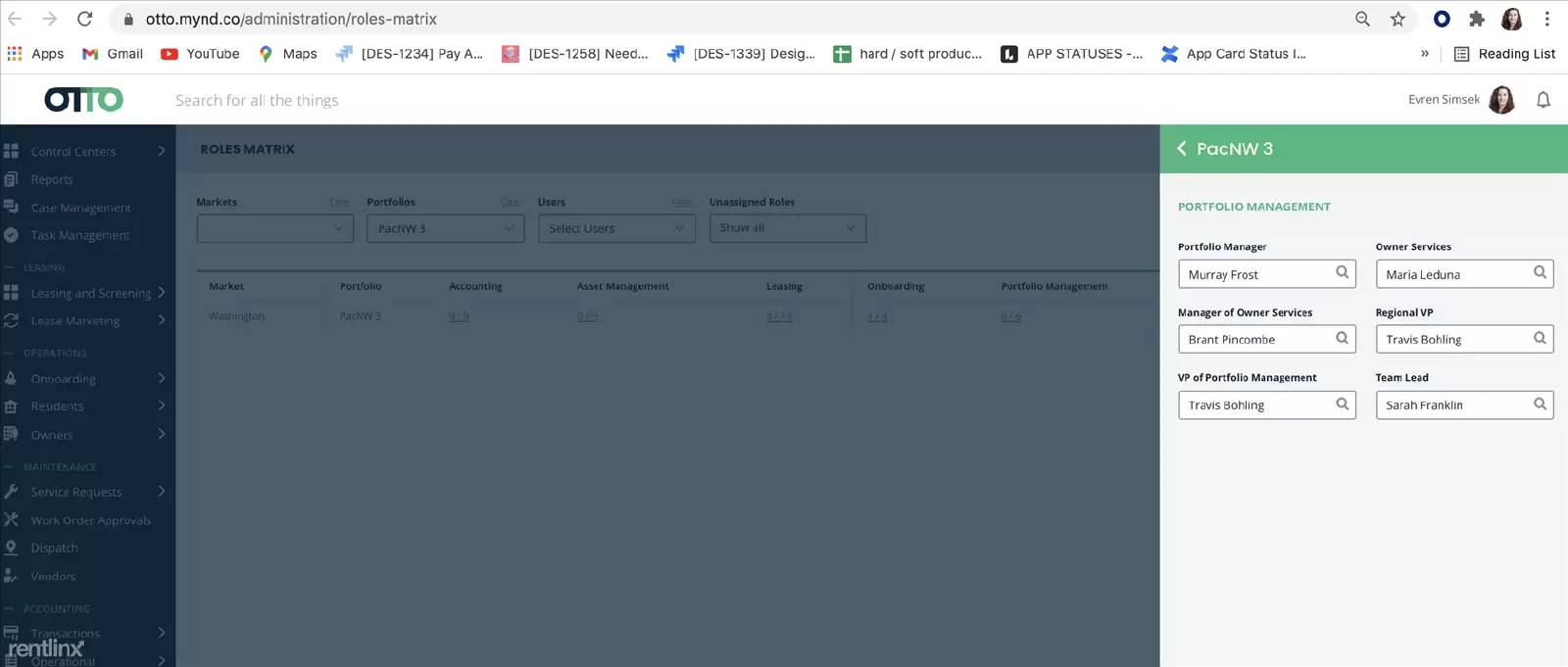Click the Washington market cell
The height and width of the screenshot is (667, 1568).
[236, 316]
